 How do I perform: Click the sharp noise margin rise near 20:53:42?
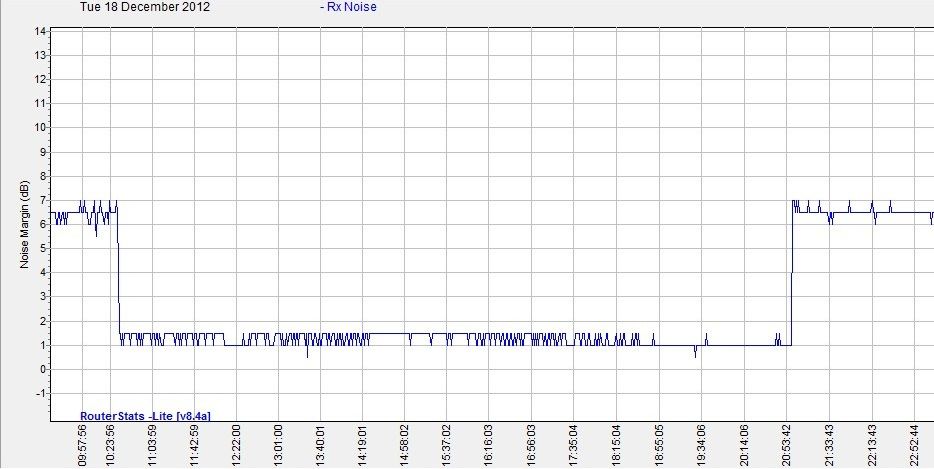click(x=792, y=273)
